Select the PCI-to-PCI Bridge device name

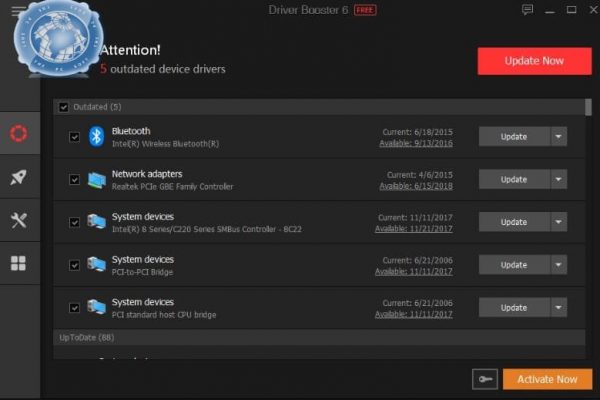click(x=142, y=272)
